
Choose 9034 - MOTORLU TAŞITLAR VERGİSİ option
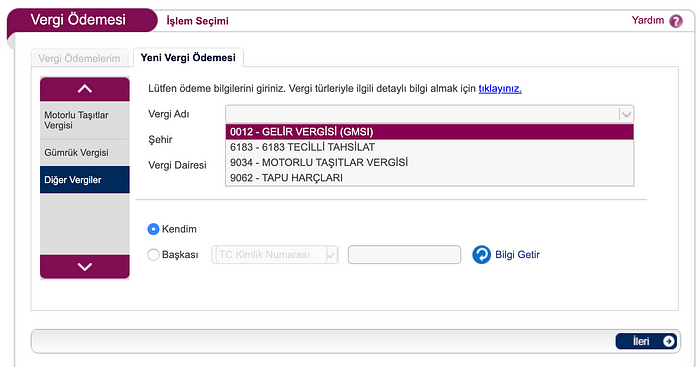[x=429, y=162]
